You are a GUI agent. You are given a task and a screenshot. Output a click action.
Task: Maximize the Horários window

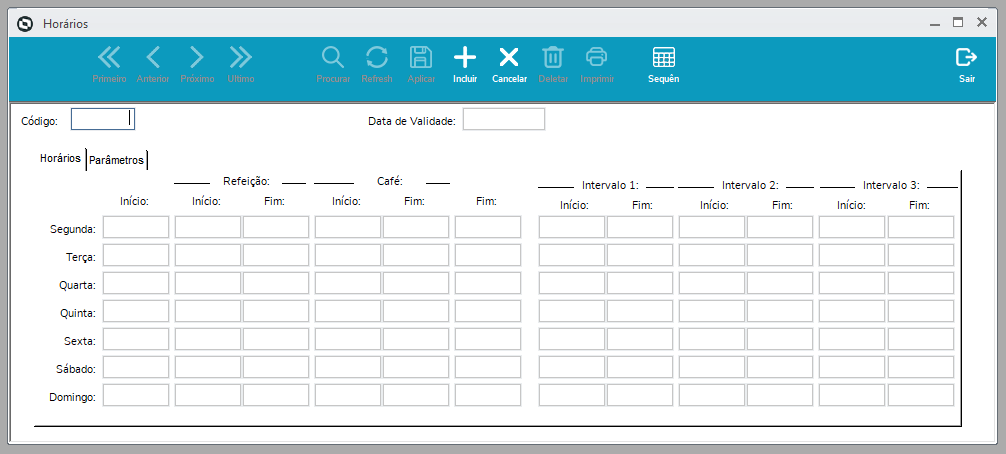(x=958, y=22)
